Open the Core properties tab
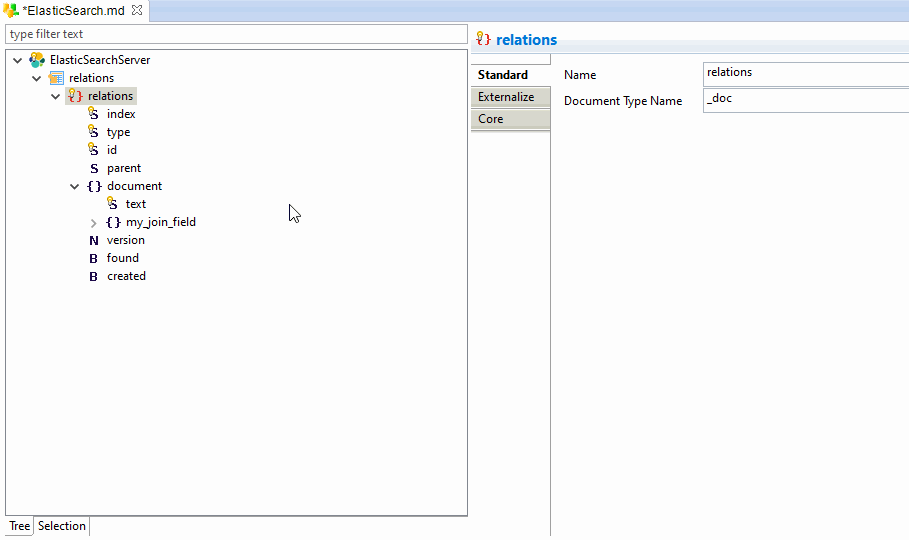The width and height of the screenshot is (909, 540). pos(510,119)
